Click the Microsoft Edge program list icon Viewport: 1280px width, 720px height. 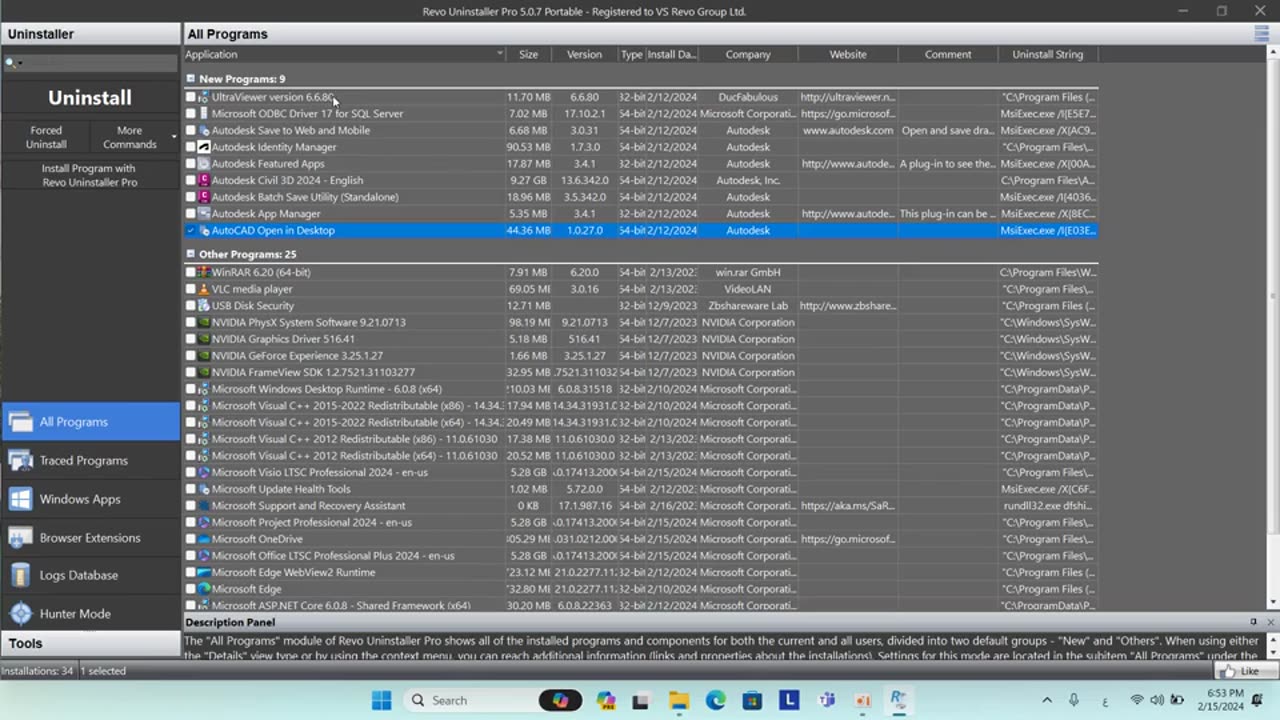pos(204,589)
